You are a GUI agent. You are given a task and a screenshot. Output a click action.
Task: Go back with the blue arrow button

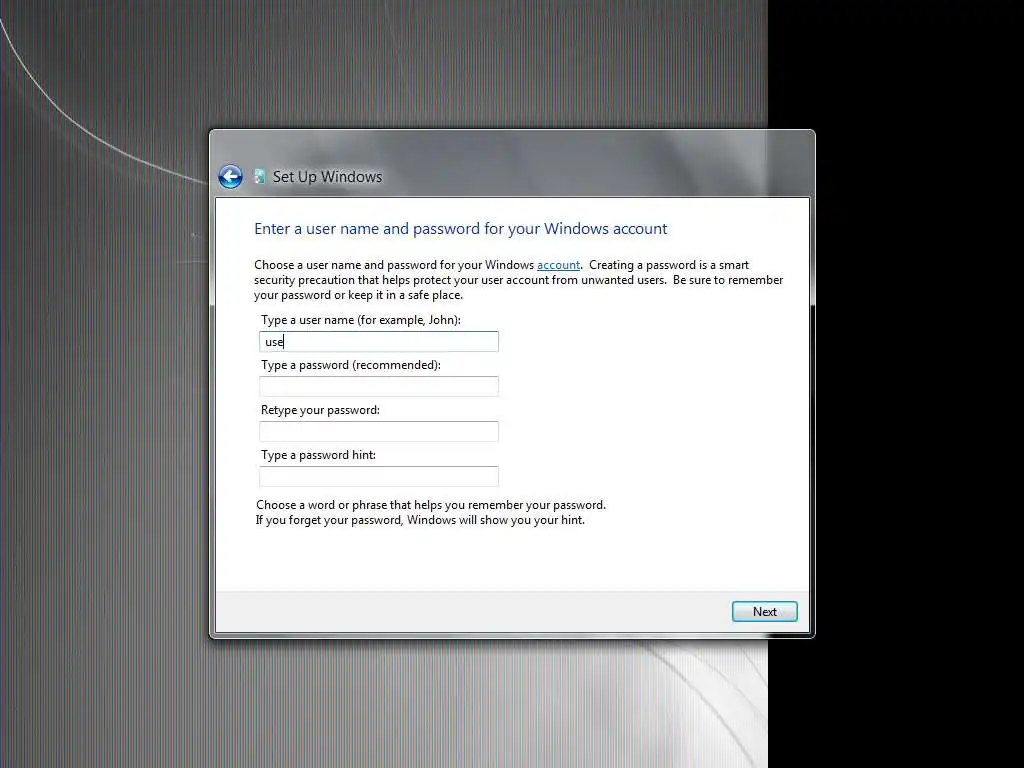tap(230, 176)
